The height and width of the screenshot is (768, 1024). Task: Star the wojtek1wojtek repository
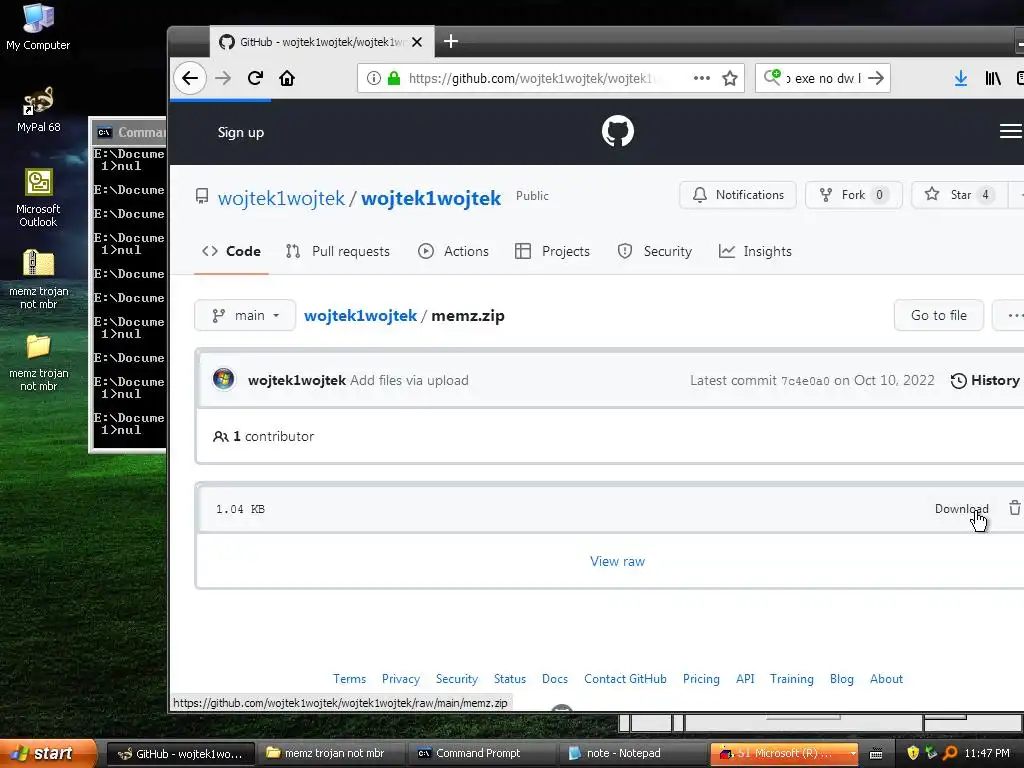(x=959, y=195)
